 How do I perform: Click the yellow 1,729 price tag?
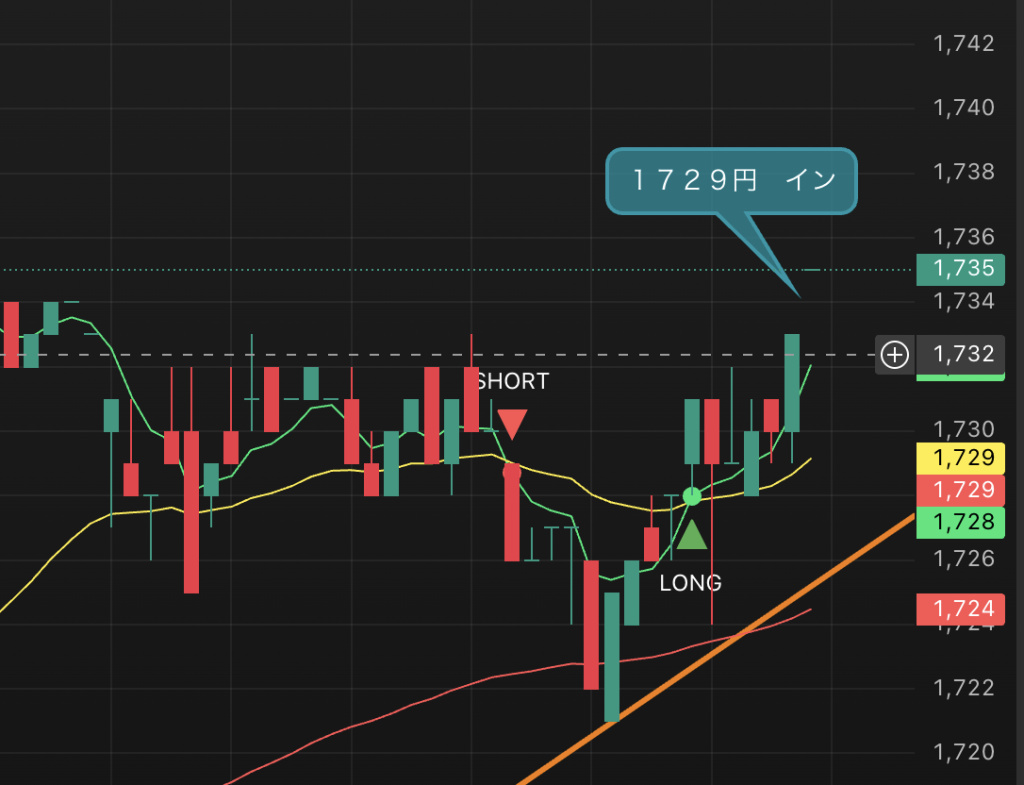click(960, 458)
